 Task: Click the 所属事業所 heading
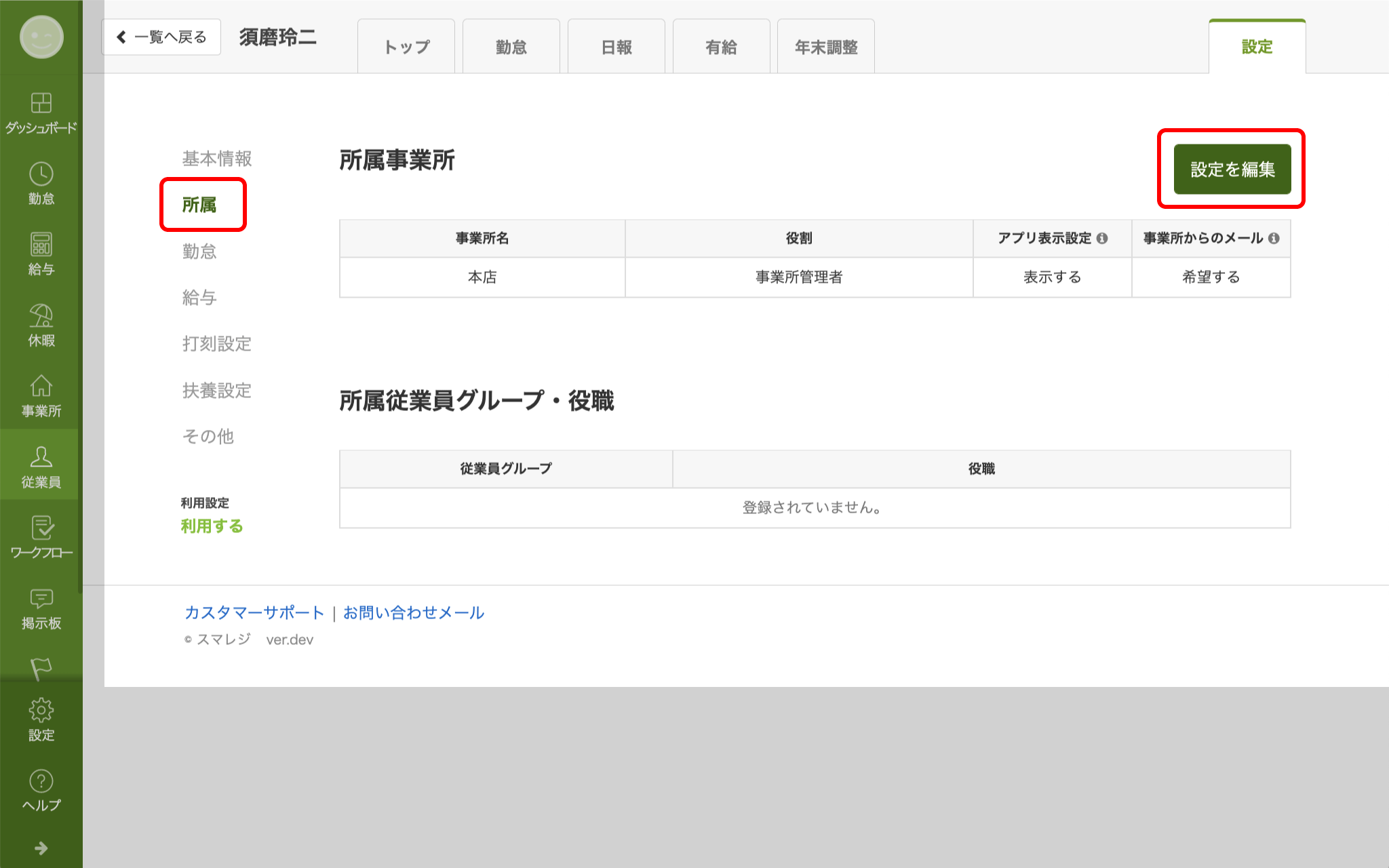[x=397, y=161]
